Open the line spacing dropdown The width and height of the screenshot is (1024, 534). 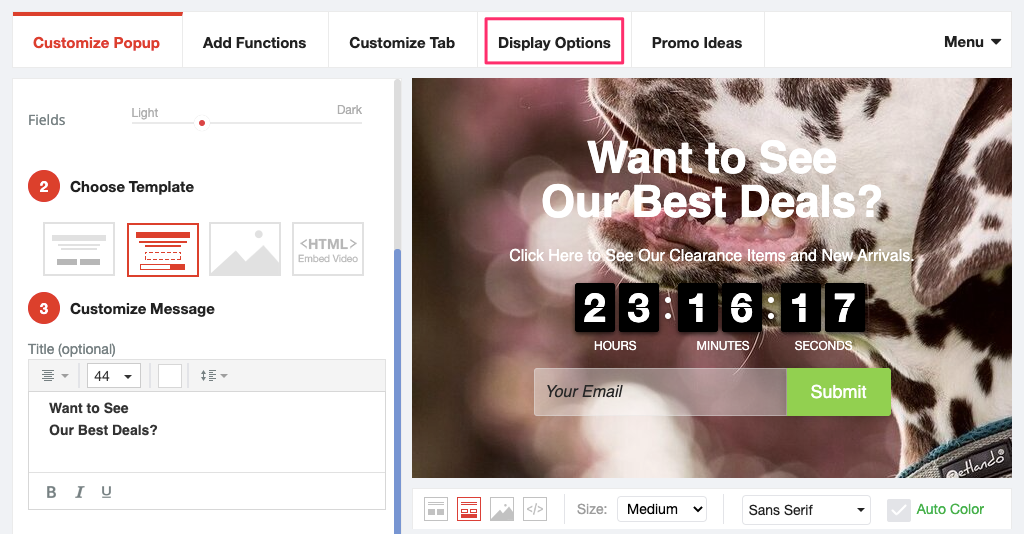[214, 376]
